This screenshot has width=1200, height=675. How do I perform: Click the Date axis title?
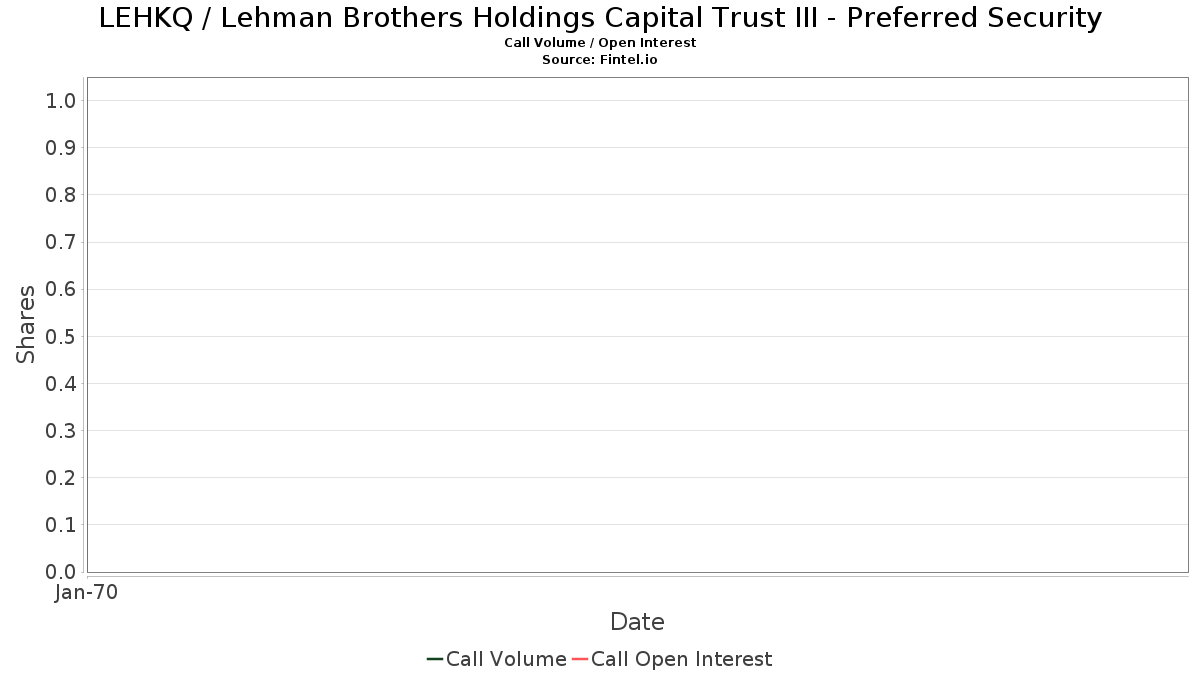click(x=637, y=622)
